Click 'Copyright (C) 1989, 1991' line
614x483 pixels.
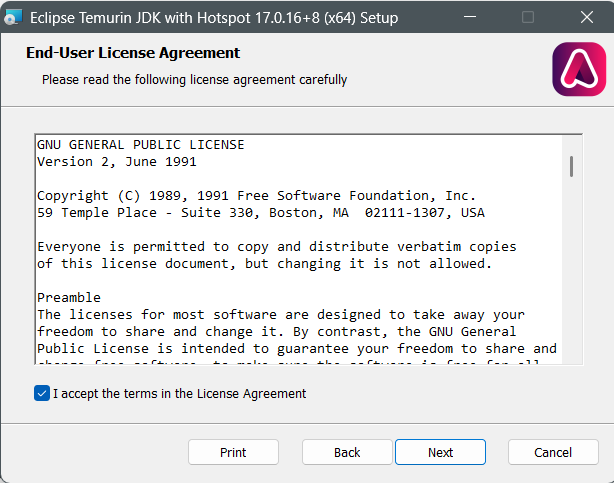(x=256, y=195)
